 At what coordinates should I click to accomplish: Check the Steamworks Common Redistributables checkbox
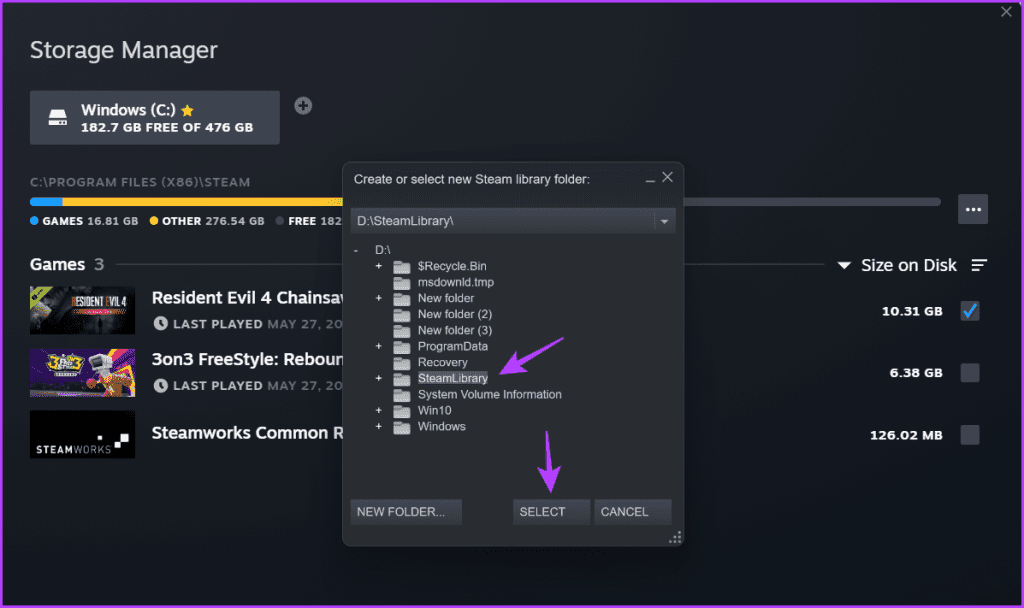coord(970,435)
